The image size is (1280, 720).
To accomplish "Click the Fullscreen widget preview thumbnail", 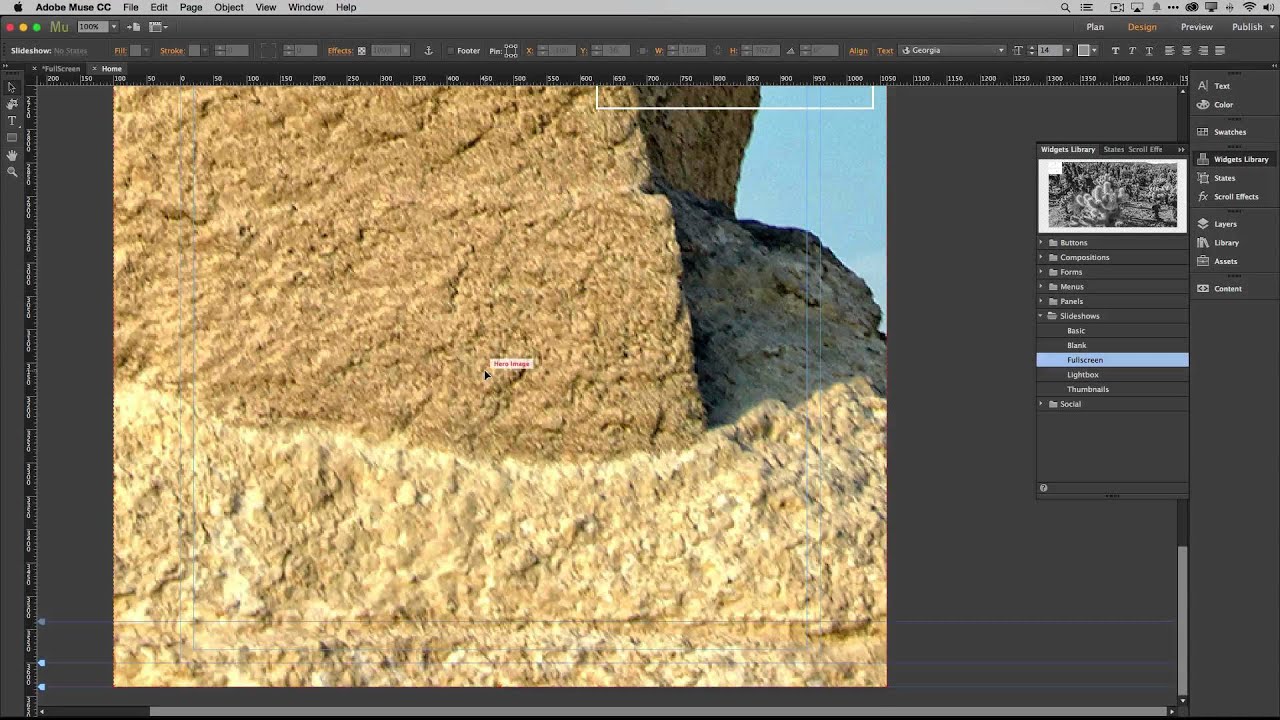I will tap(1112, 196).
